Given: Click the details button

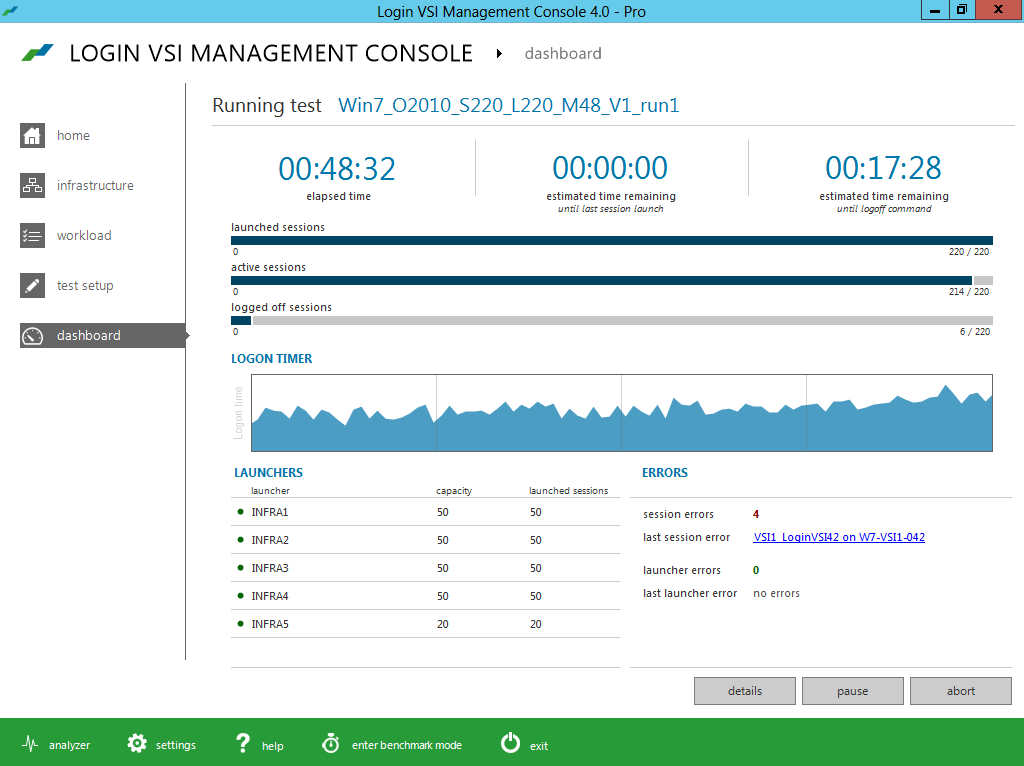Looking at the screenshot, I should (x=745, y=691).
